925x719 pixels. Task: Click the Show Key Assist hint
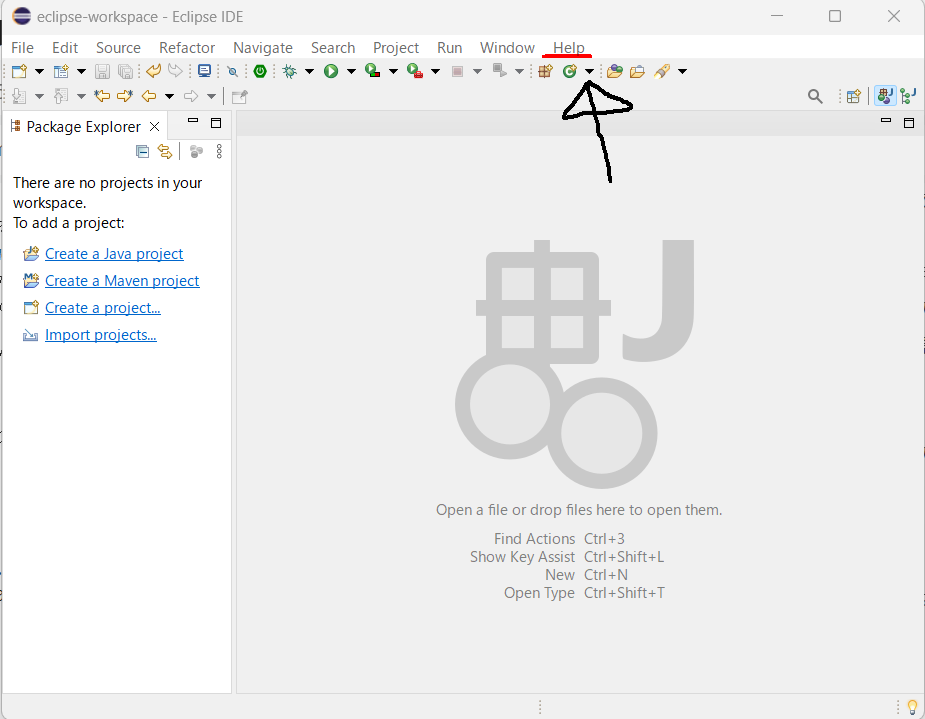[x=567, y=557]
